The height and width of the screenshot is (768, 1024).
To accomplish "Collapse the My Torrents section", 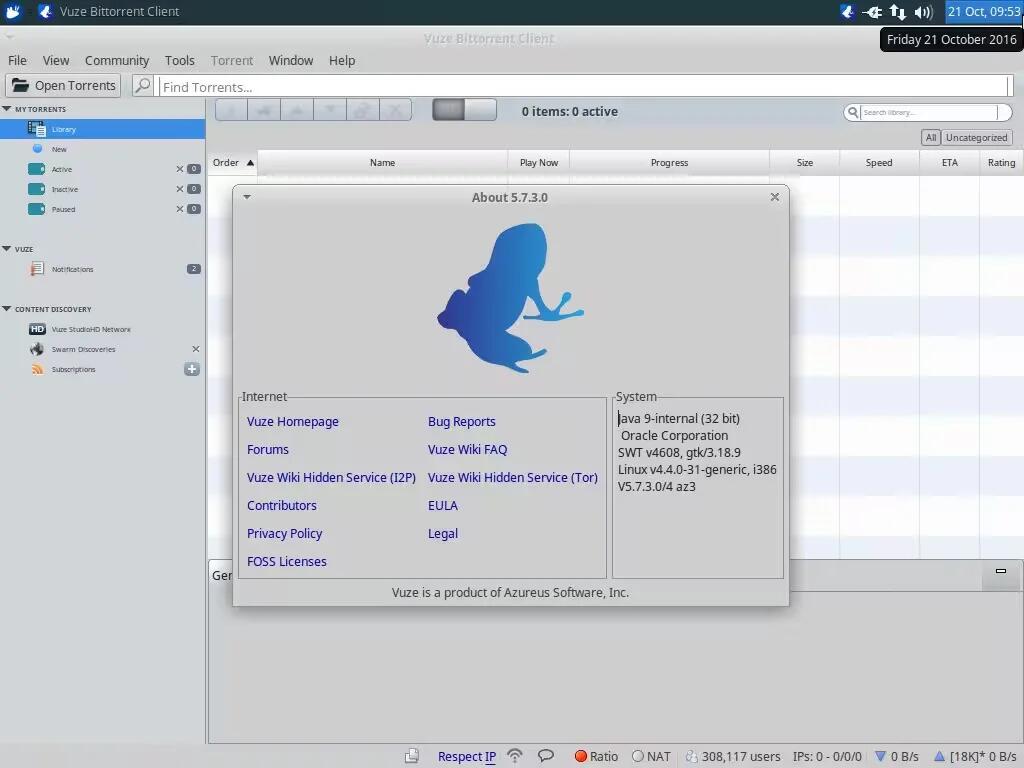I will tap(7, 108).
